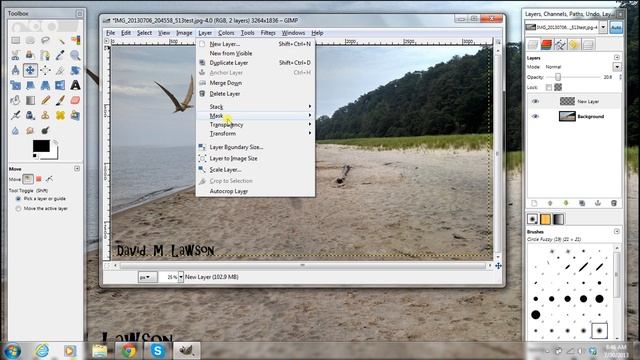
Task: Open the Colors menu
Action: click(x=226, y=33)
